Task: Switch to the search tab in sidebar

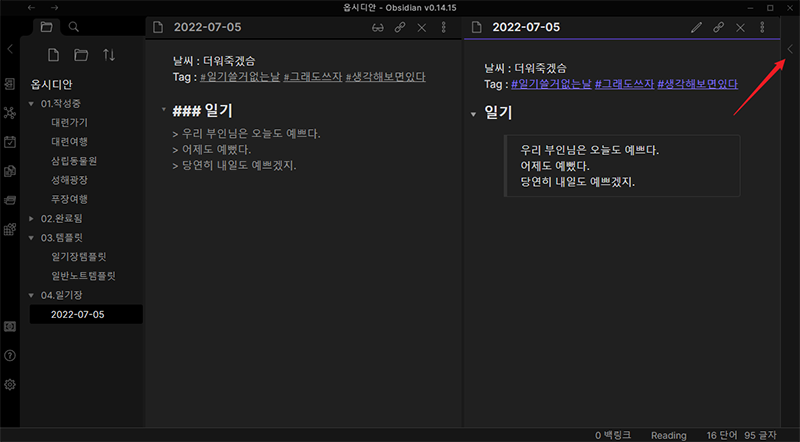Action: [73, 27]
